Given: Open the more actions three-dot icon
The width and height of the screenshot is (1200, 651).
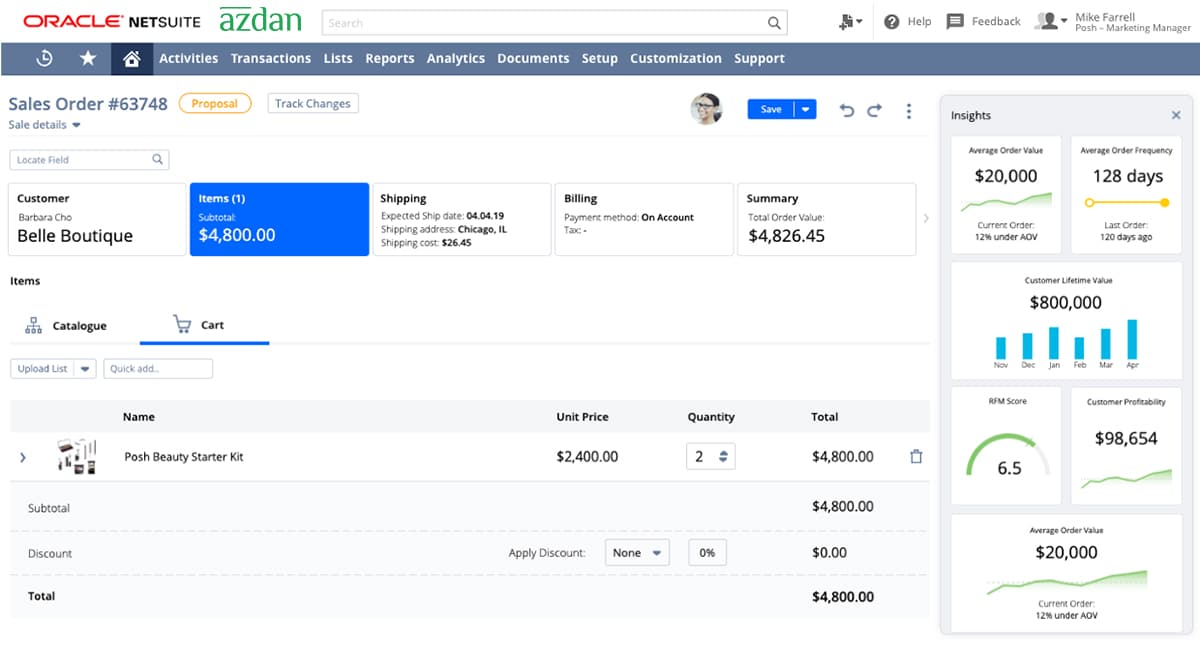Looking at the screenshot, I should [909, 110].
